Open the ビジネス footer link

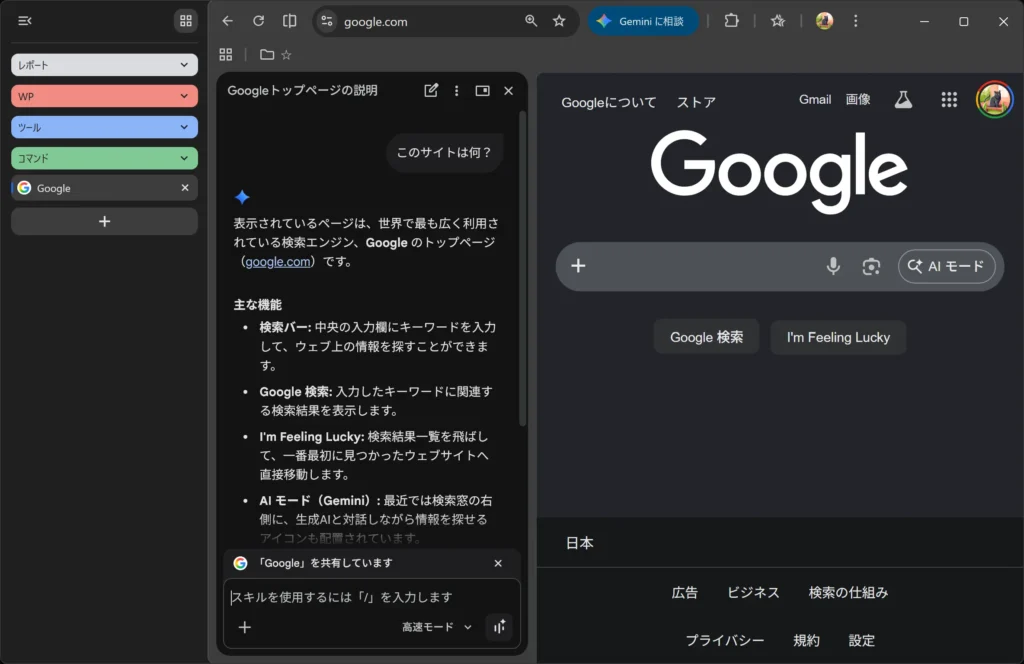click(x=753, y=593)
